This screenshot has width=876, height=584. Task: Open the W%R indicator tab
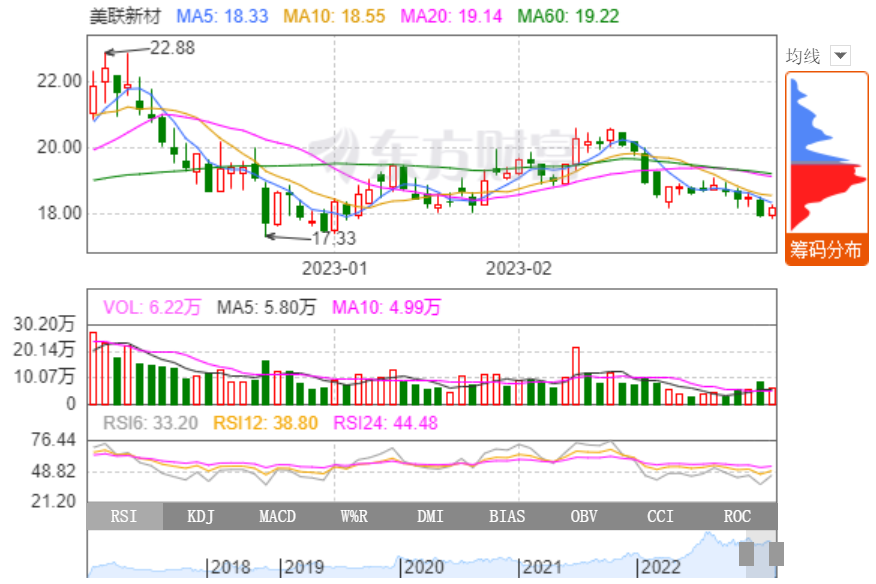coord(354,516)
